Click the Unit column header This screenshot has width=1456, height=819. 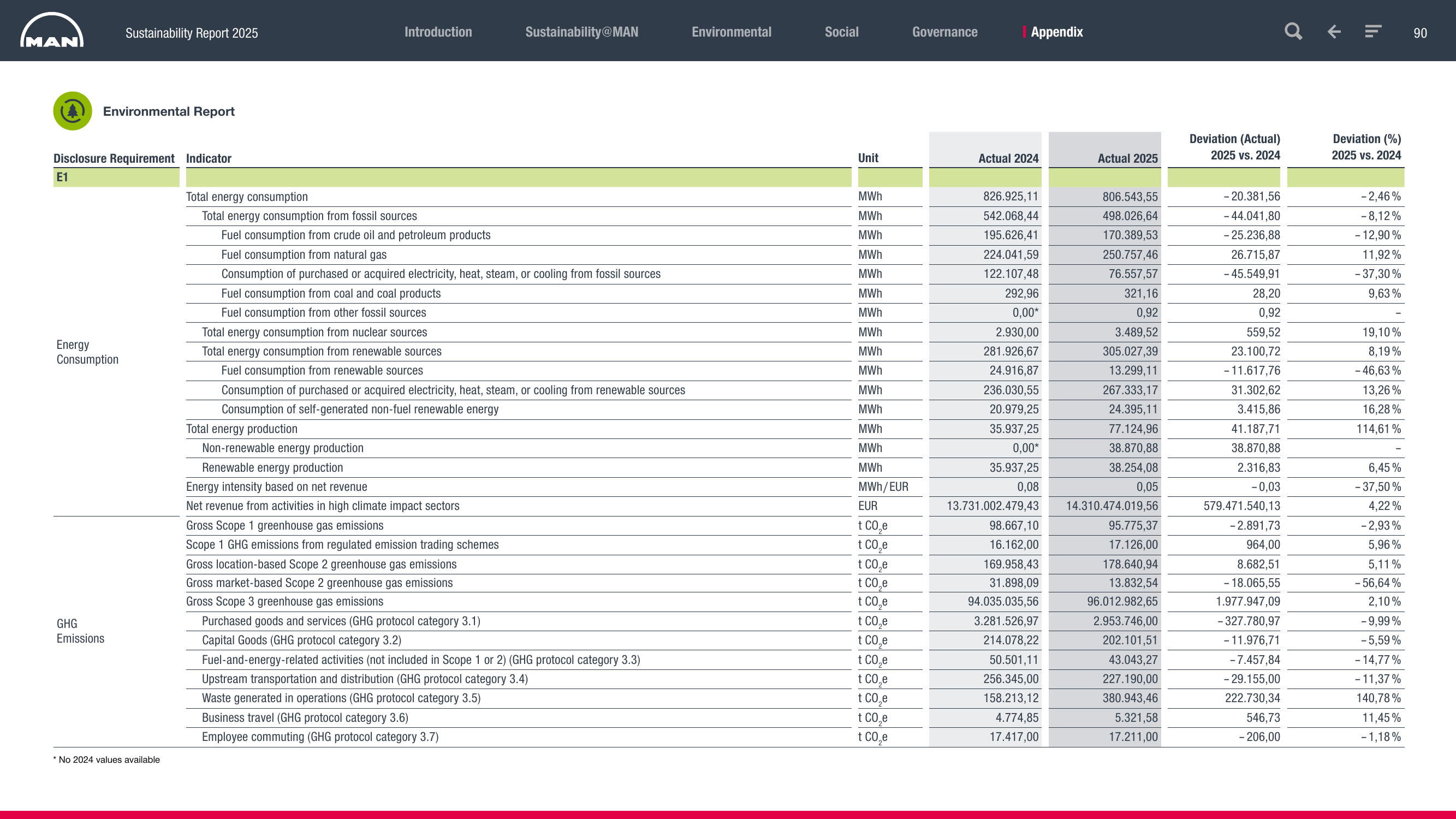868,158
